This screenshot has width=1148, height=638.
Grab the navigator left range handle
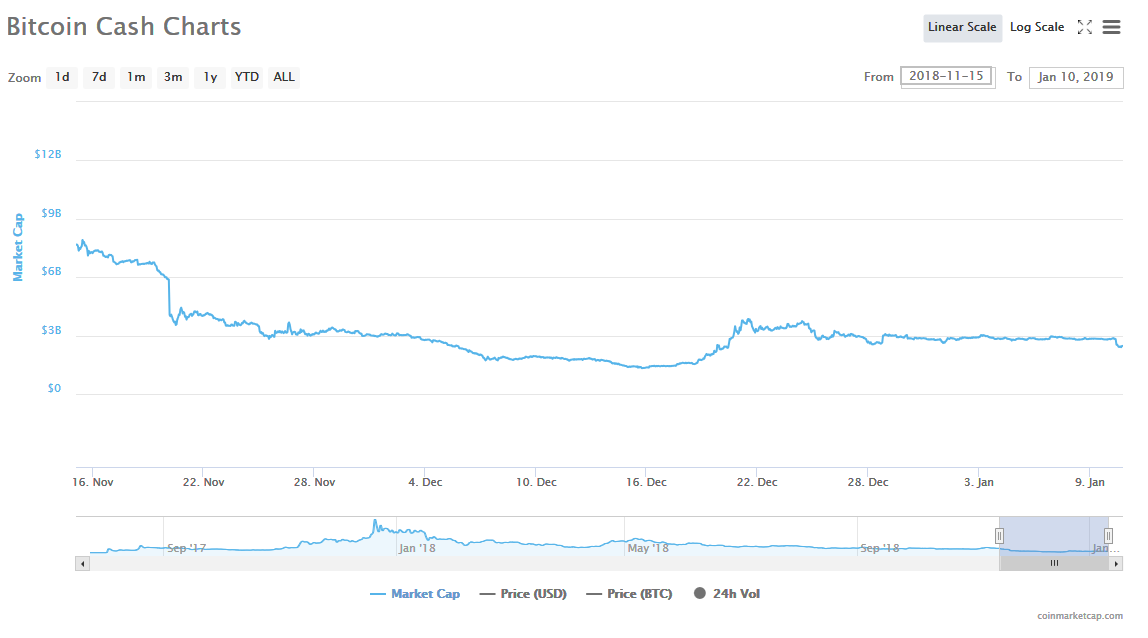[x=999, y=536]
